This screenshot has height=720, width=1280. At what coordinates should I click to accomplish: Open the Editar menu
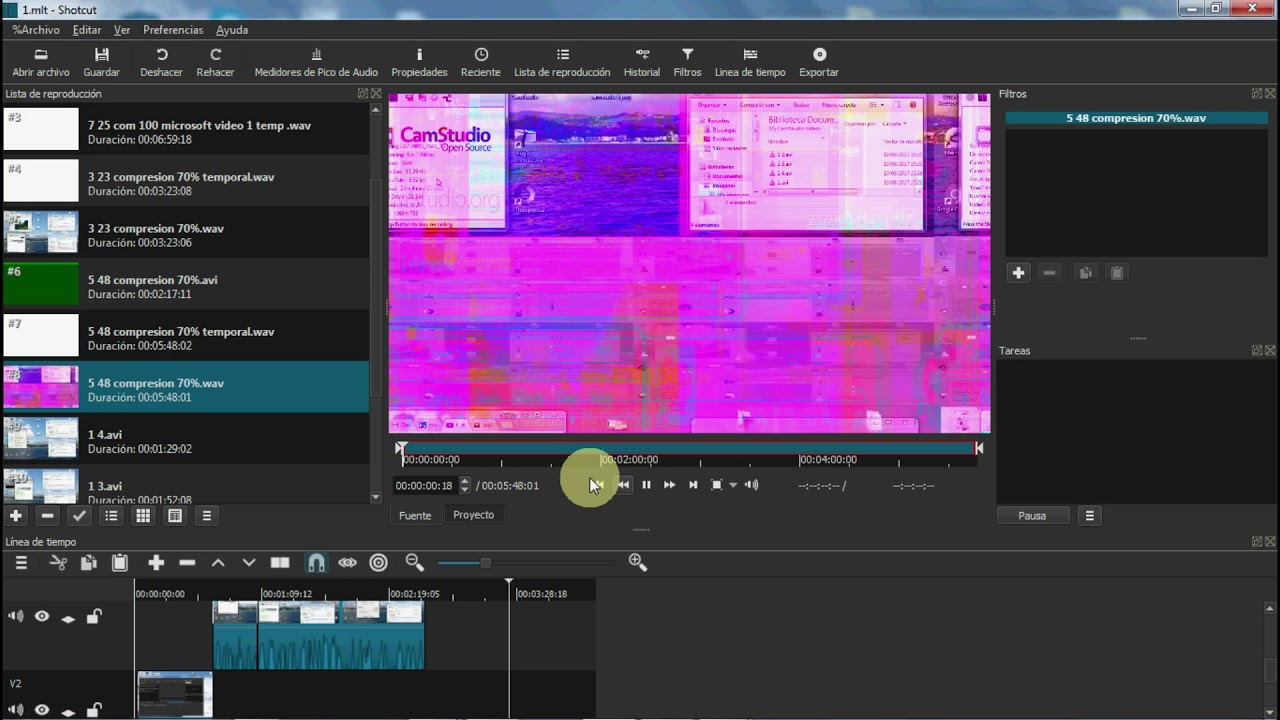point(87,30)
